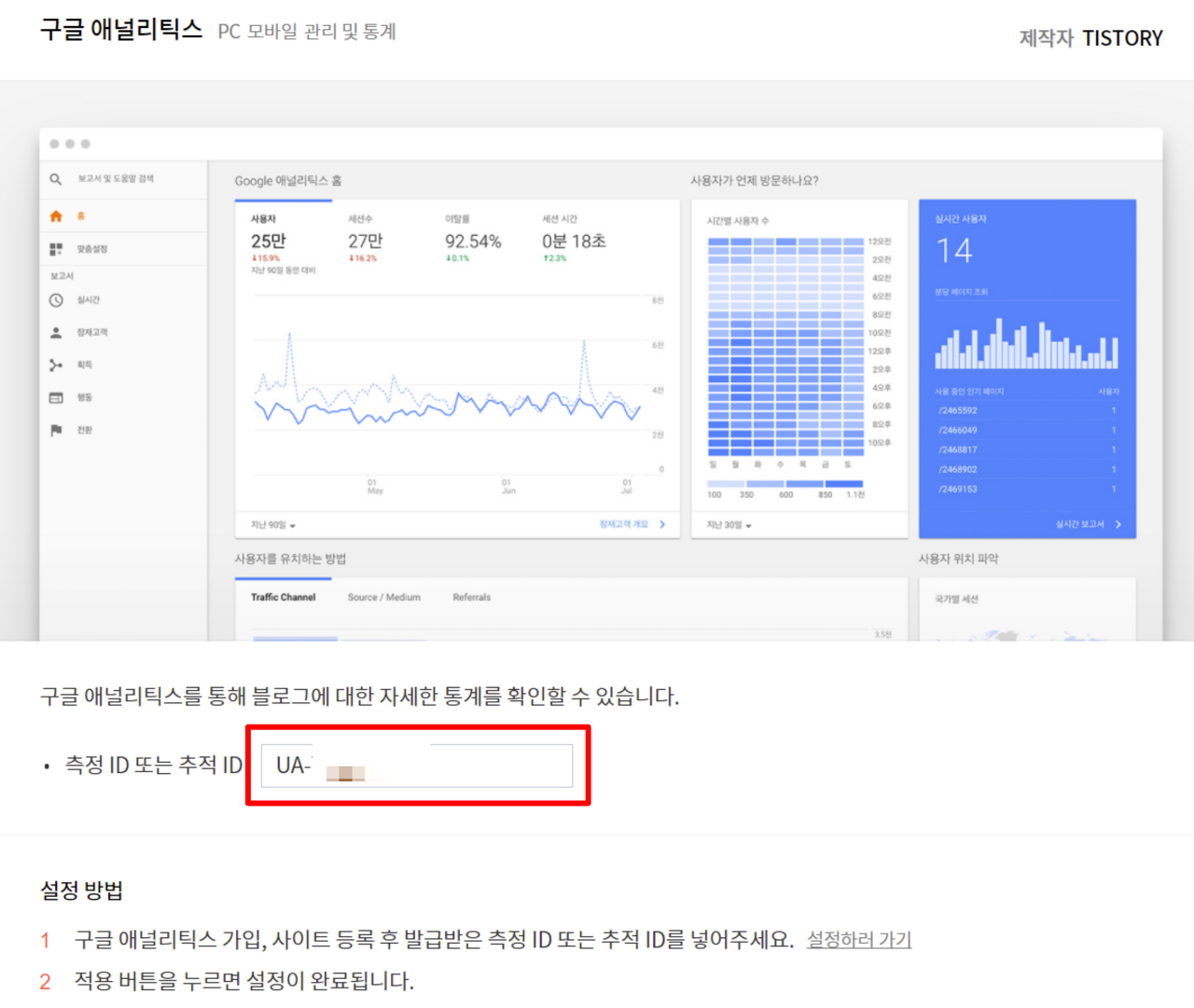Click the /2466049 active page row
Image resolution: width=1194 pixels, height=1008 pixels.
pos(1027,430)
